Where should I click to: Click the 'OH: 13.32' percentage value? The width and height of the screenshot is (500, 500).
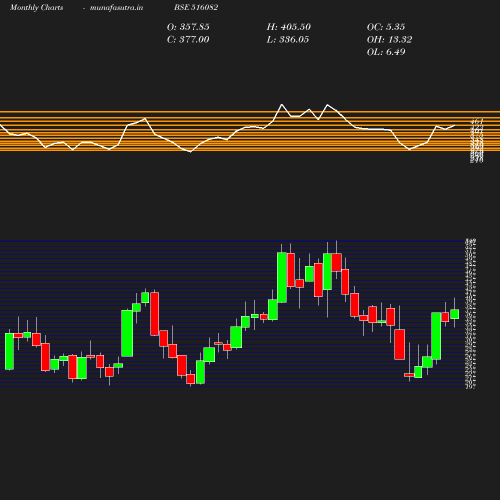390,39
